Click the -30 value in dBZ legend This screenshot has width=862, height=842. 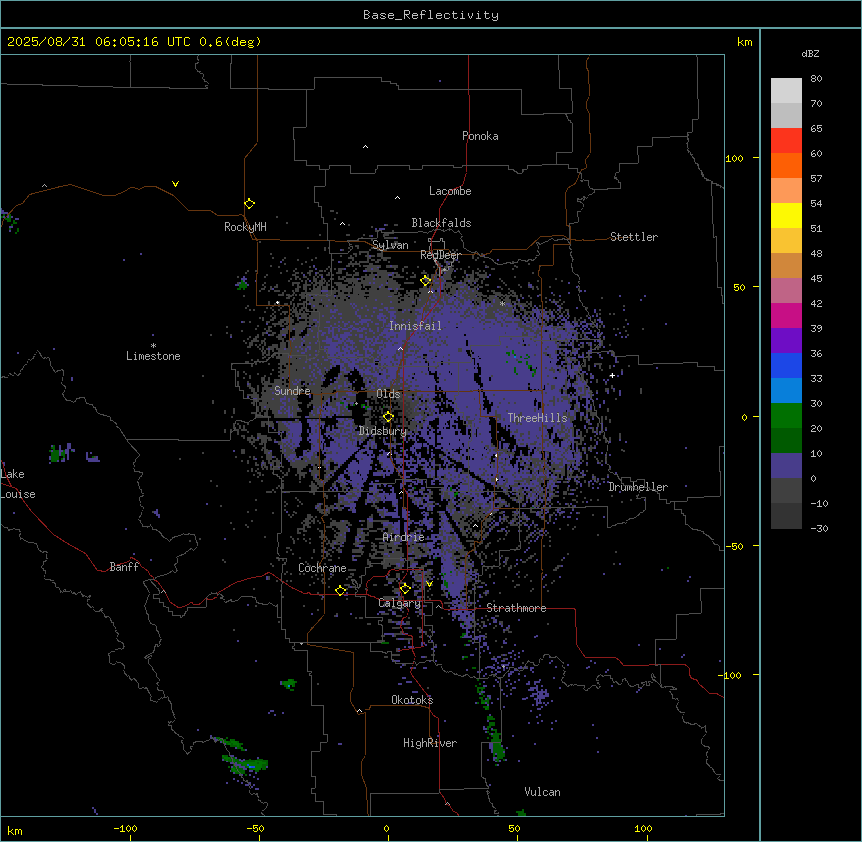click(819, 528)
